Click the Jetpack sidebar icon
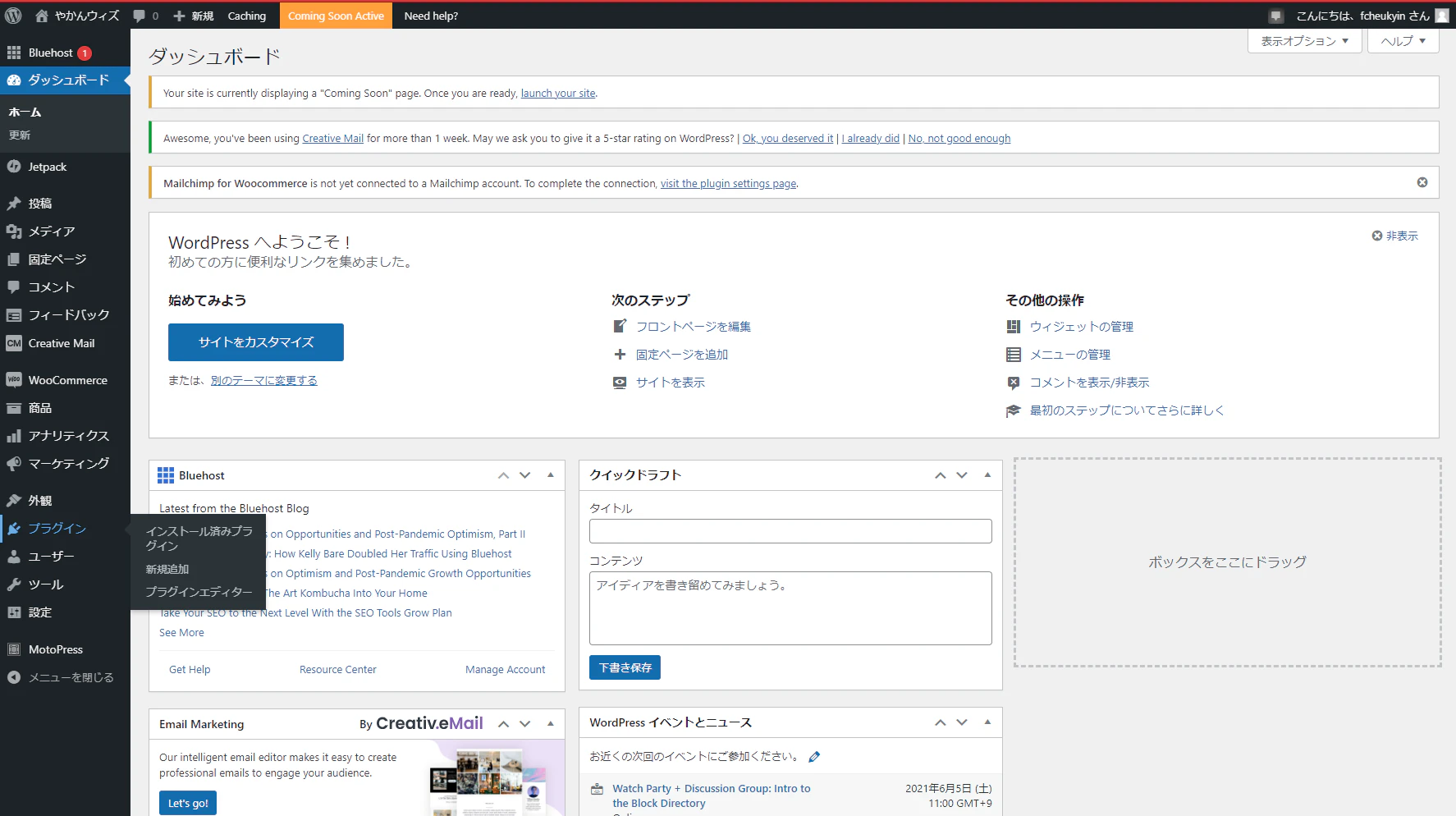Image resolution: width=1456 pixels, height=816 pixels. click(x=14, y=167)
